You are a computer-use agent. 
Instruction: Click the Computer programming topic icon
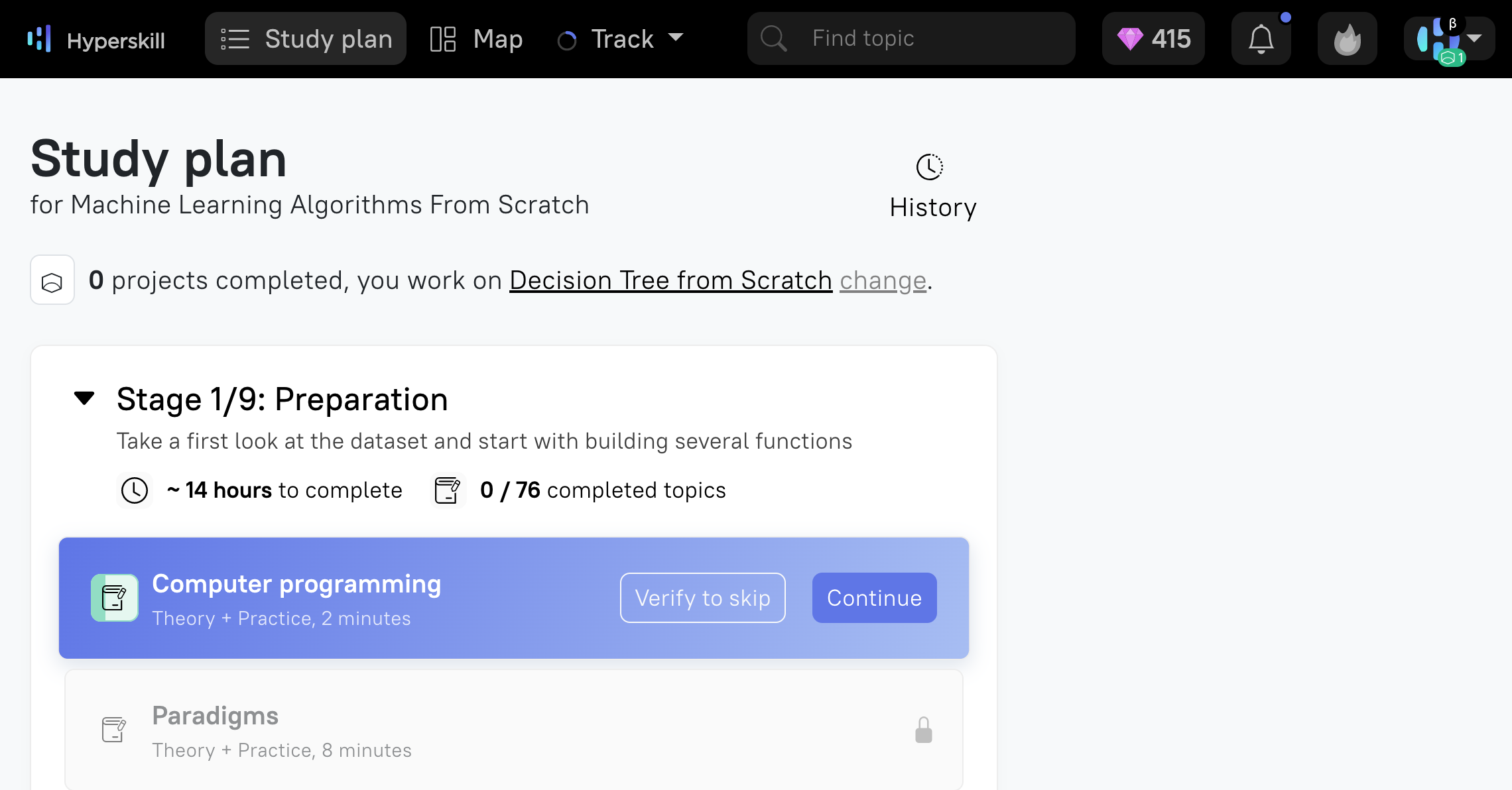[x=115, y=598]
